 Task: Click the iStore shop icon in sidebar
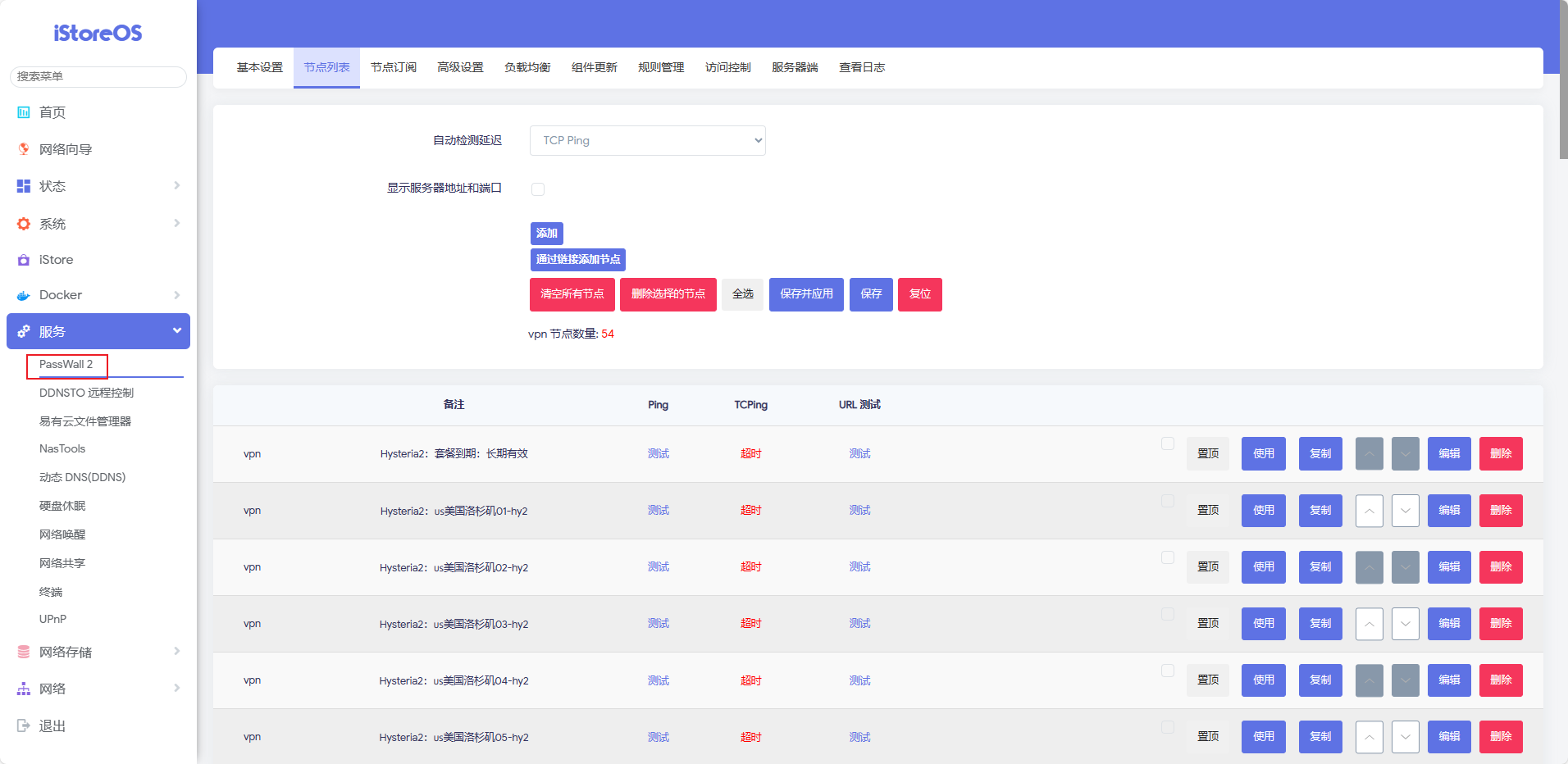point(24,260)
